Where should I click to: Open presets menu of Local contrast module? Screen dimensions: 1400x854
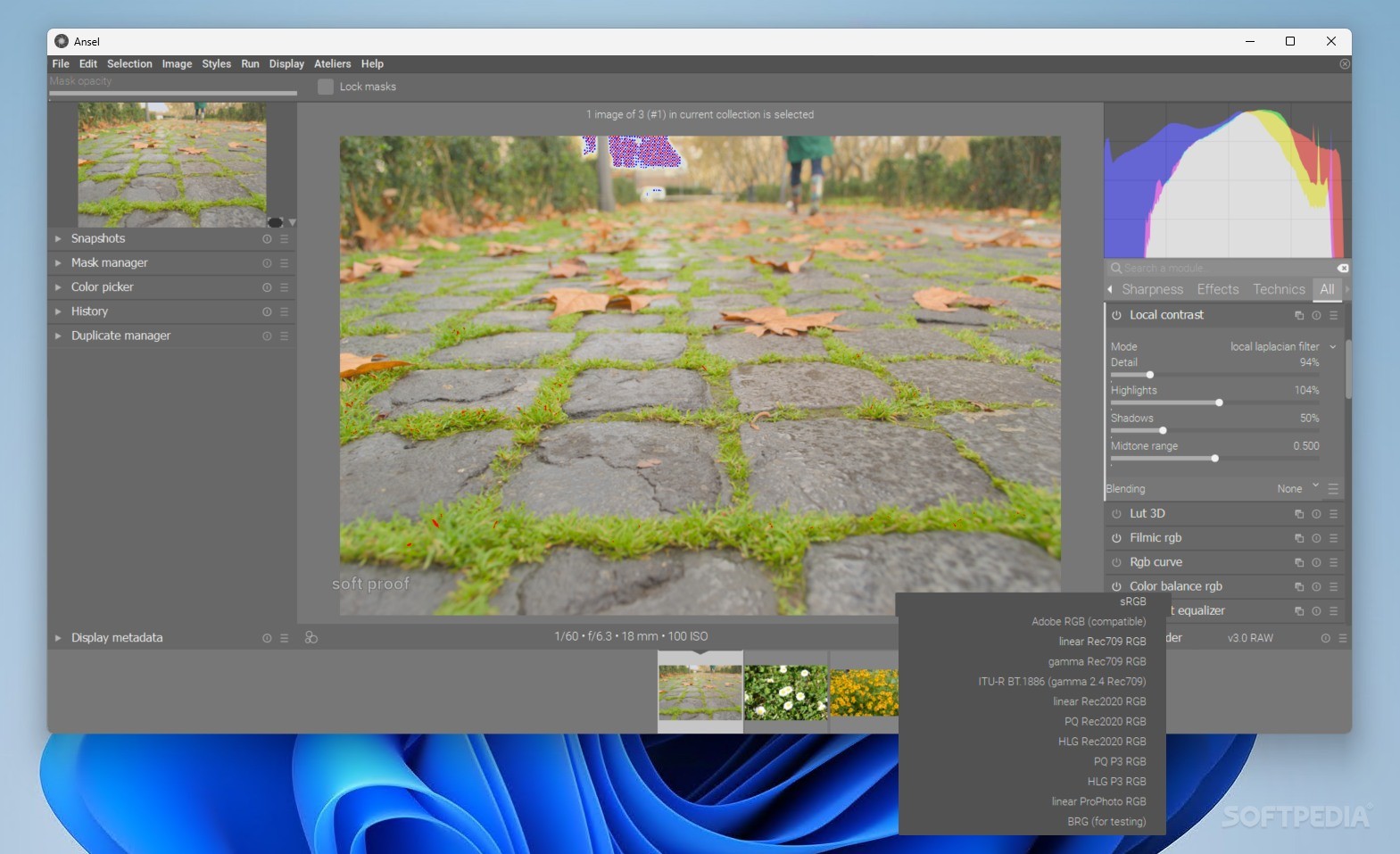[1333, 315]
